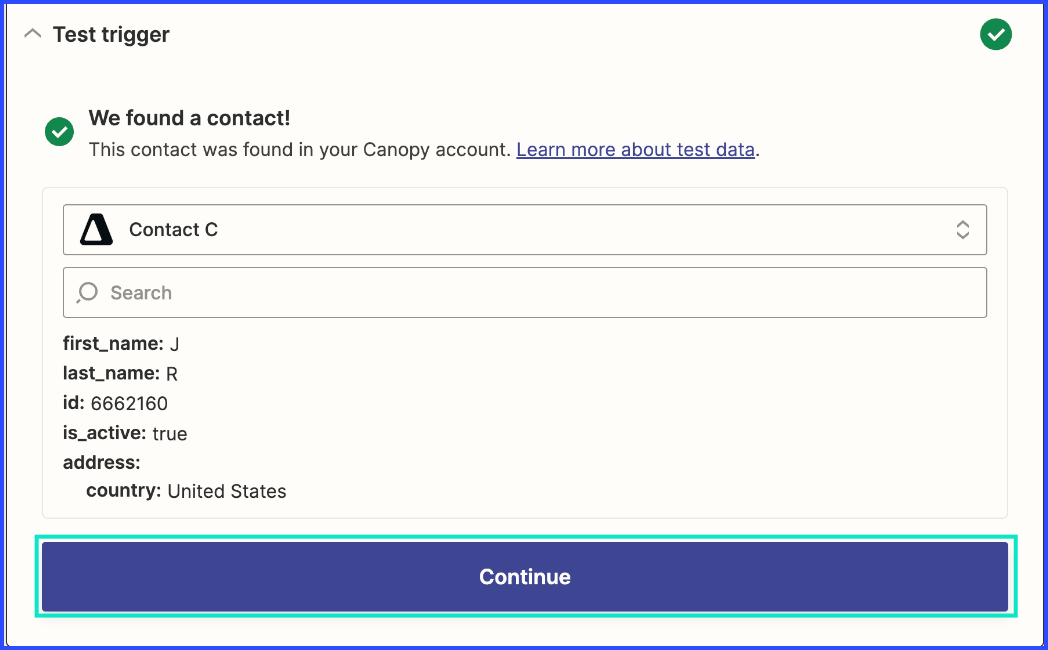This screenshot has width=1048, height=650.
Task: Open the Contact C record dropdown
Action: coord(525,229)
